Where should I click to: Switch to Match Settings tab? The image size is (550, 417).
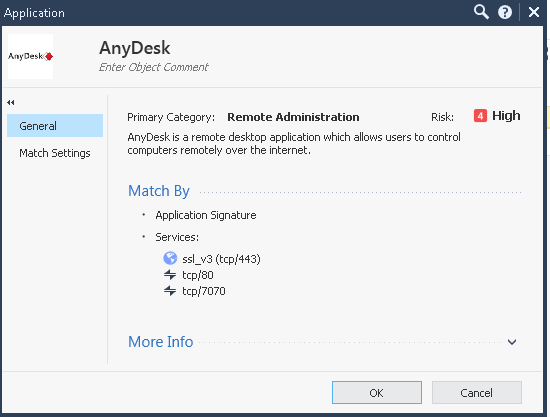pos(55,153)
